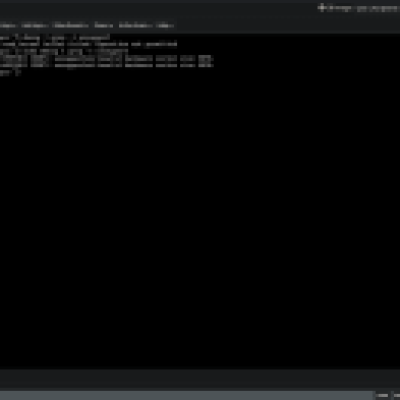
Task: Click the icon in the top-right title area
Action: point(321,7)
